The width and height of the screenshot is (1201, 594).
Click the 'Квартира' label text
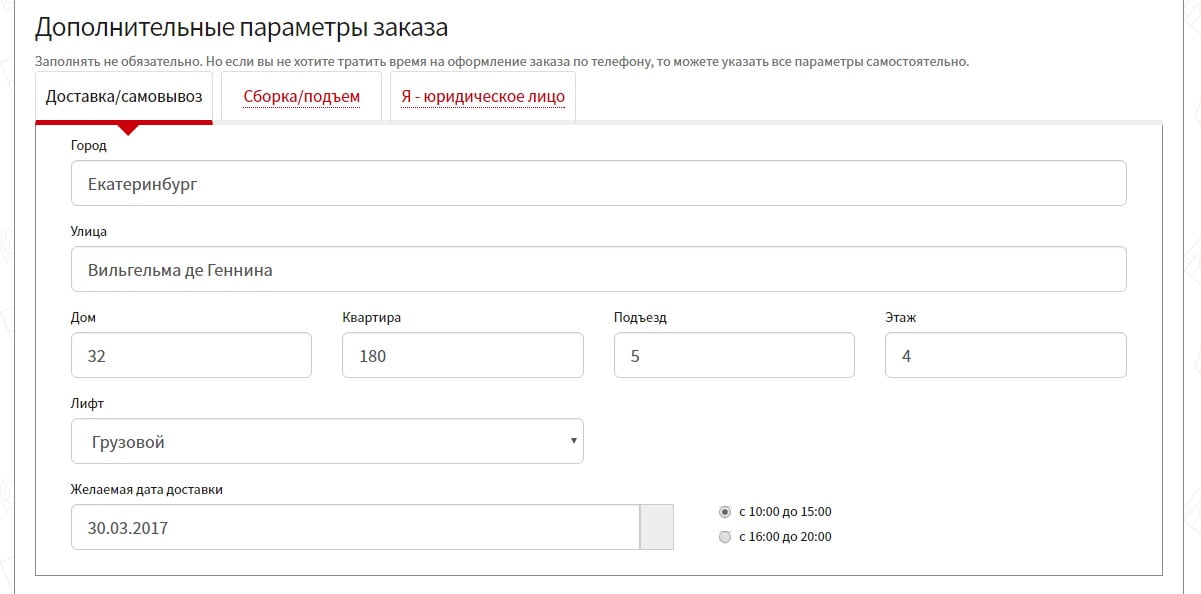372,318
